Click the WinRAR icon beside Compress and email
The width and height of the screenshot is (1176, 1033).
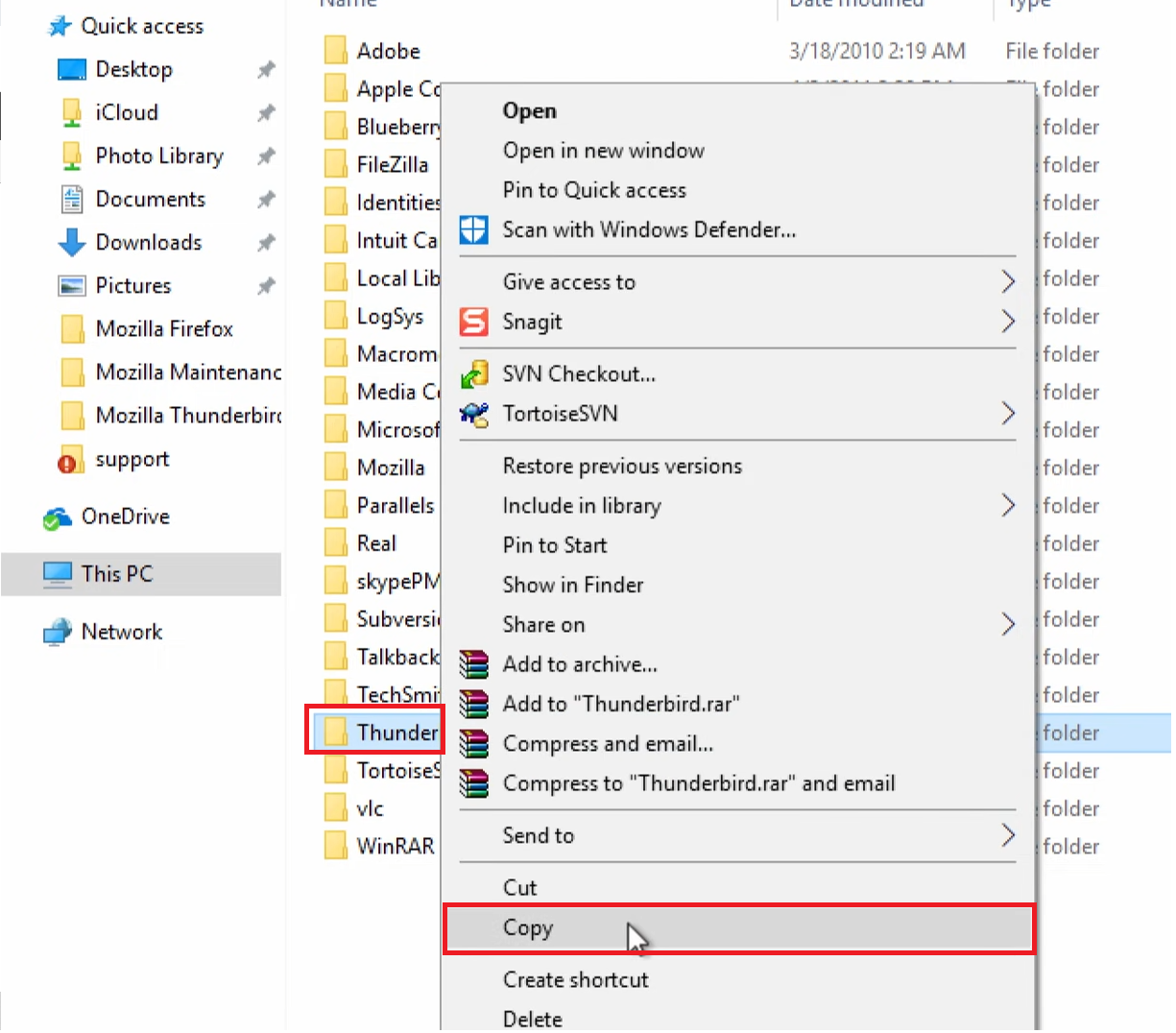473,744
